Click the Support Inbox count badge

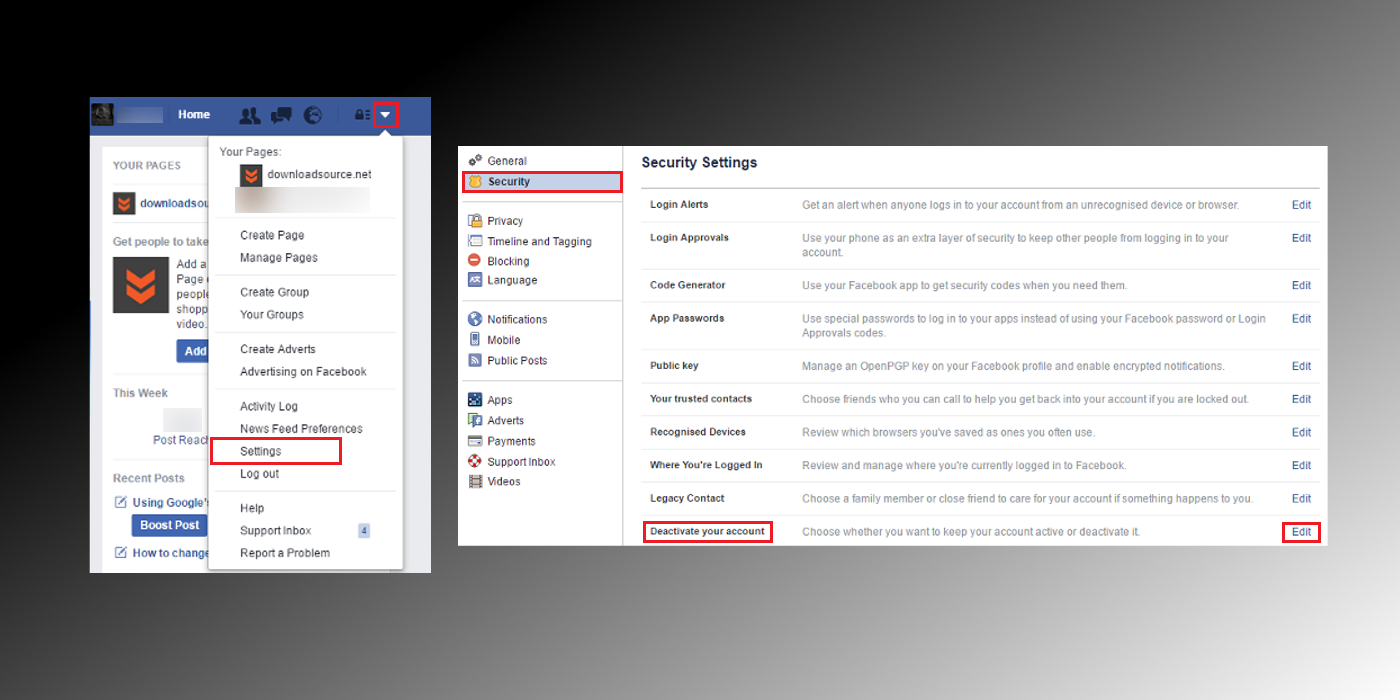click(x=364, y=530)
